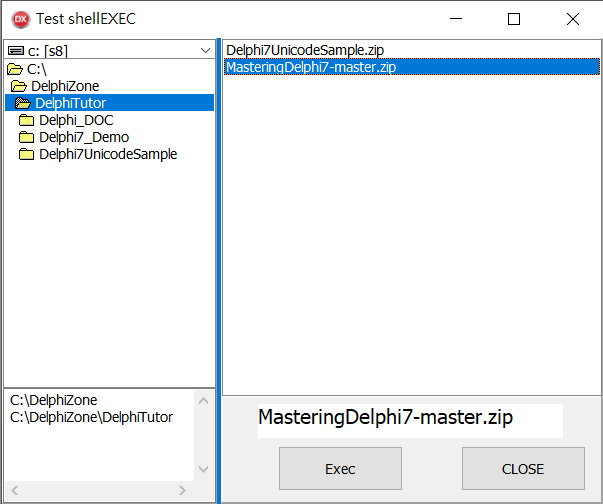Screen dimensions: 603x504
Task: Click the memo horizontal scrollbar left arrow
Action: click(15, 490)
